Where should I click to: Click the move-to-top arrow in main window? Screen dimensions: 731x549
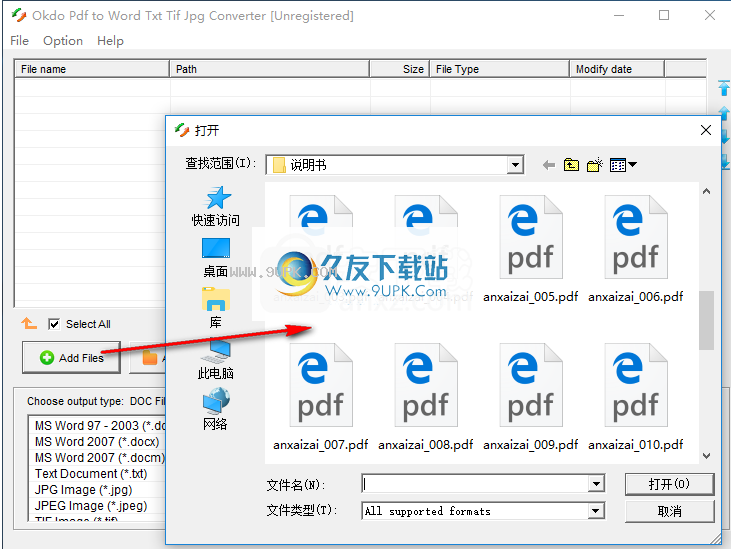pos(724,88)
